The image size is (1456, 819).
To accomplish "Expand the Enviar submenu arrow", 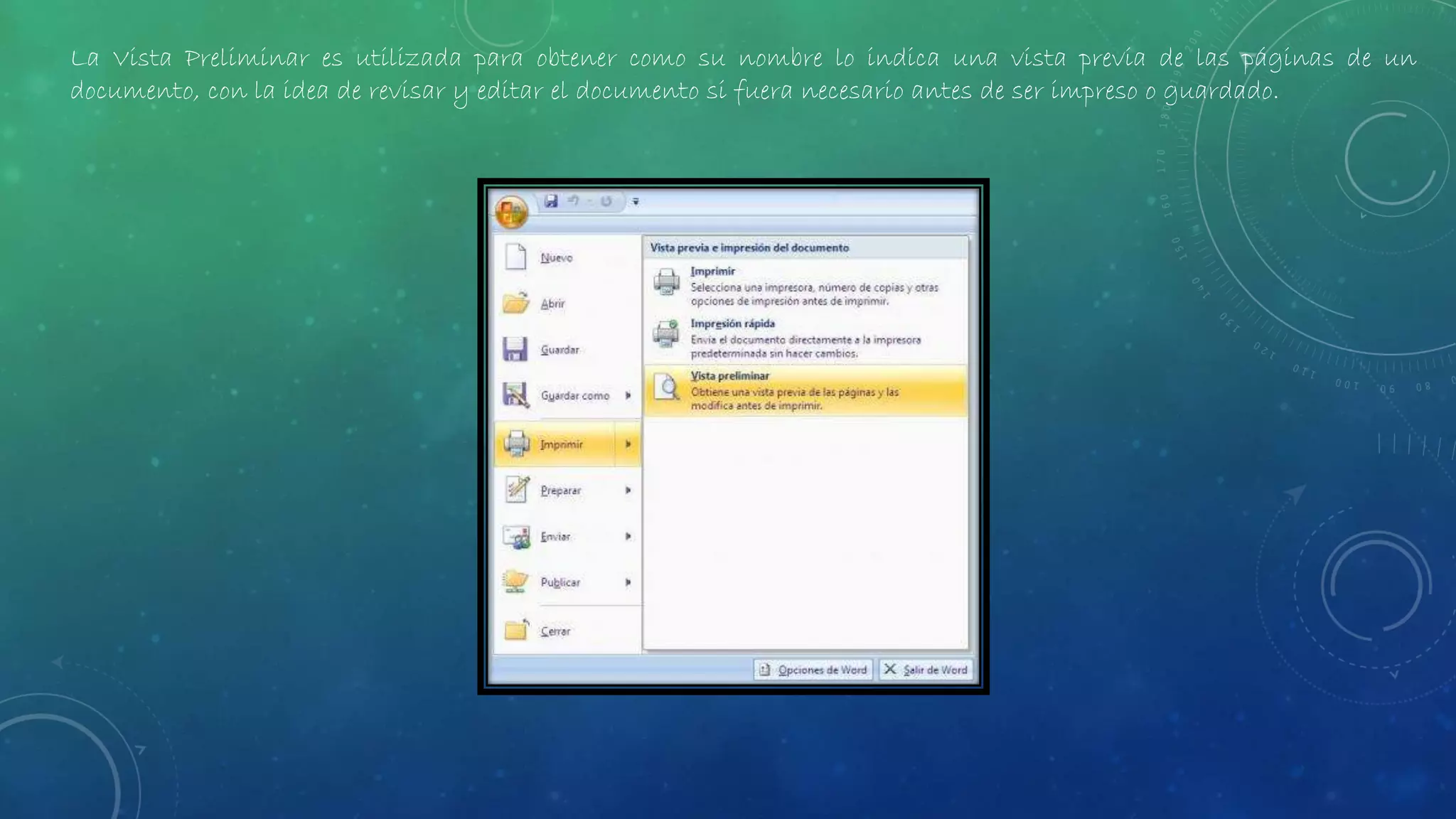I will coord(628,536).
